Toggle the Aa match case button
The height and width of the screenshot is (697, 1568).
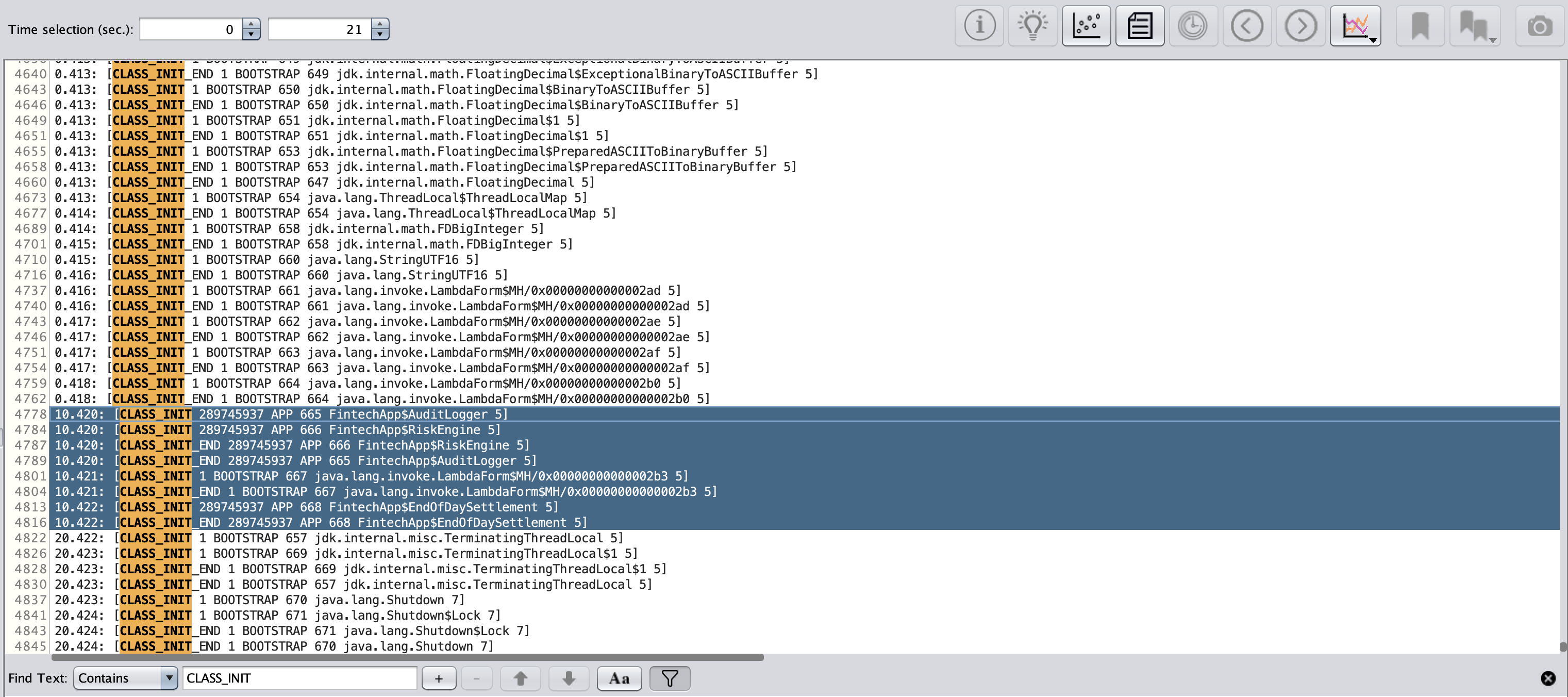pyautogui.click(x=619, y=678)
